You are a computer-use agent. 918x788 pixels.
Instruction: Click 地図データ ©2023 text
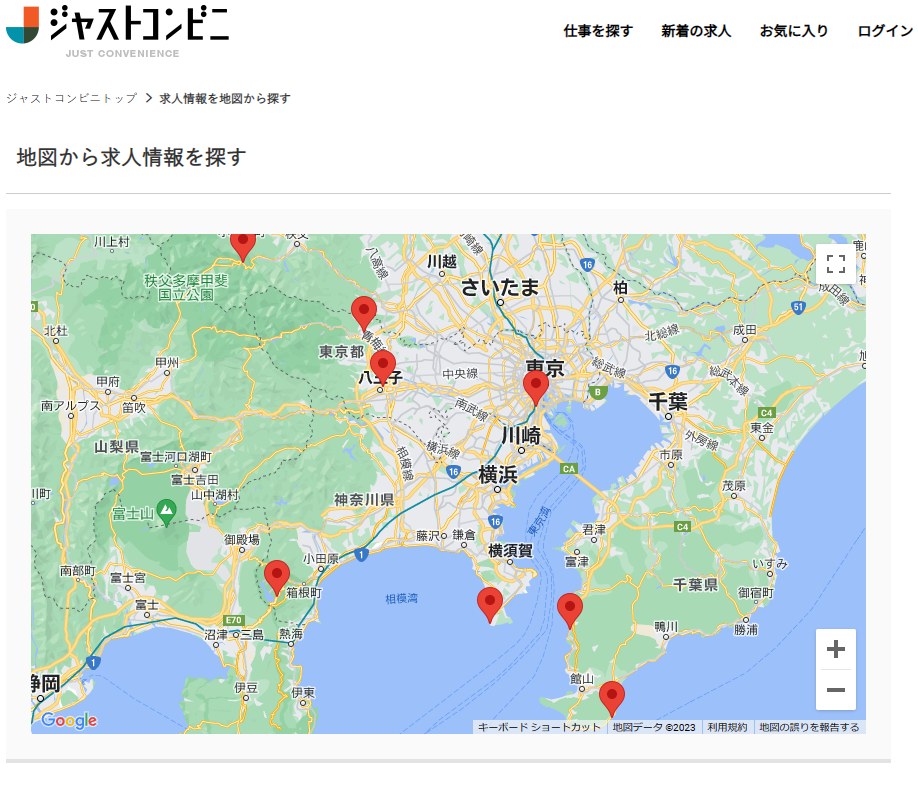pos(654,727)
